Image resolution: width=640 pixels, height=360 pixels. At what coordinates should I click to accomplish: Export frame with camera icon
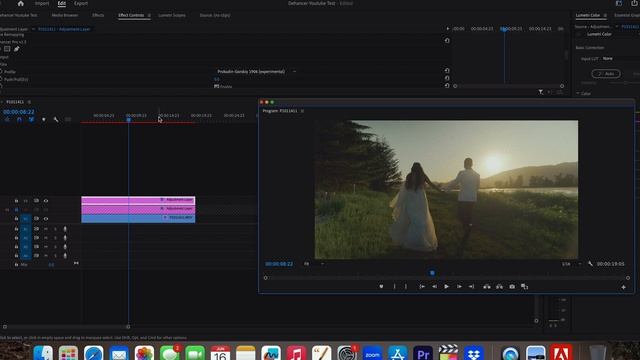coord(512,287)
